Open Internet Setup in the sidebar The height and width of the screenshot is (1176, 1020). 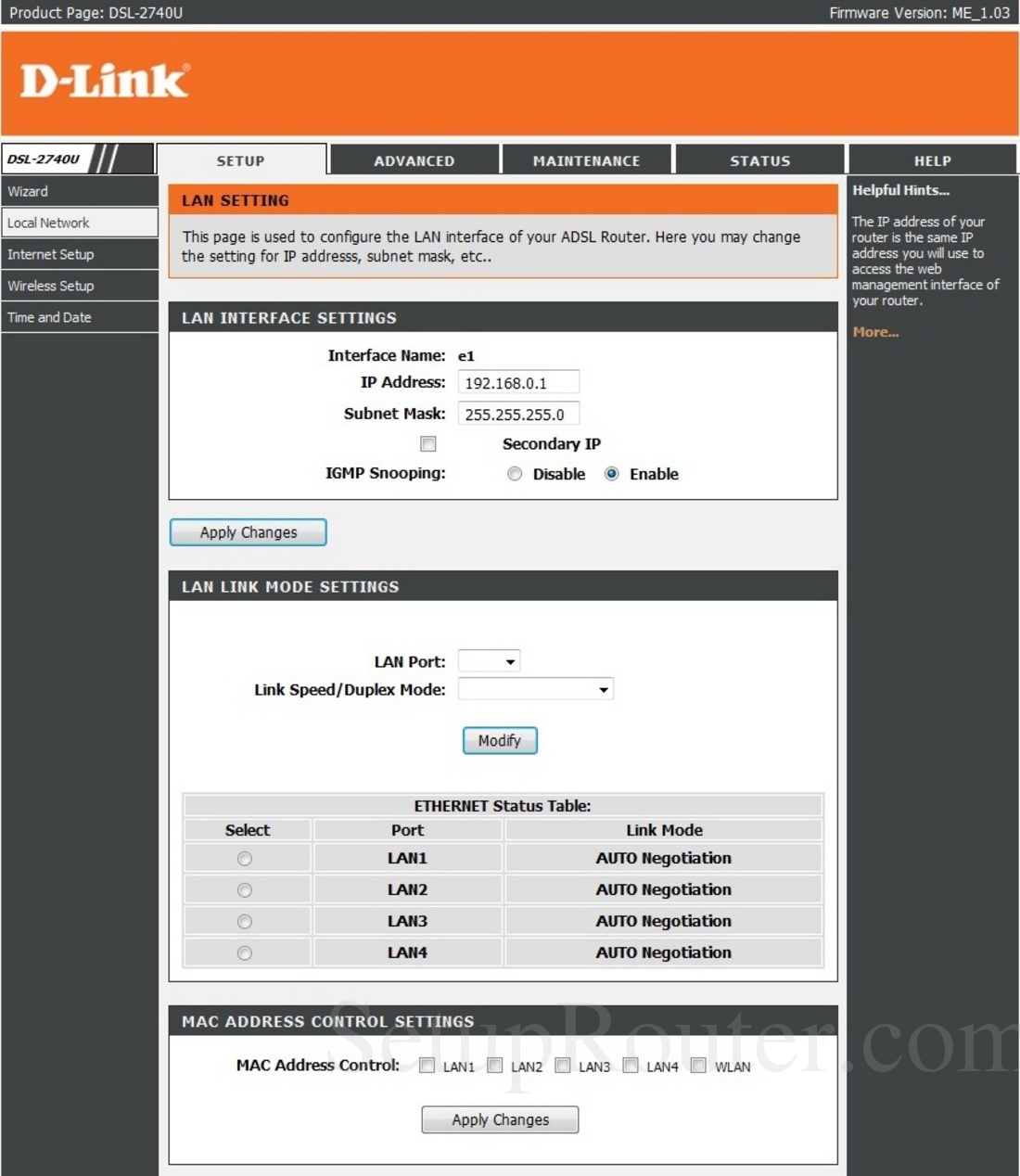[x=79, y=254]
